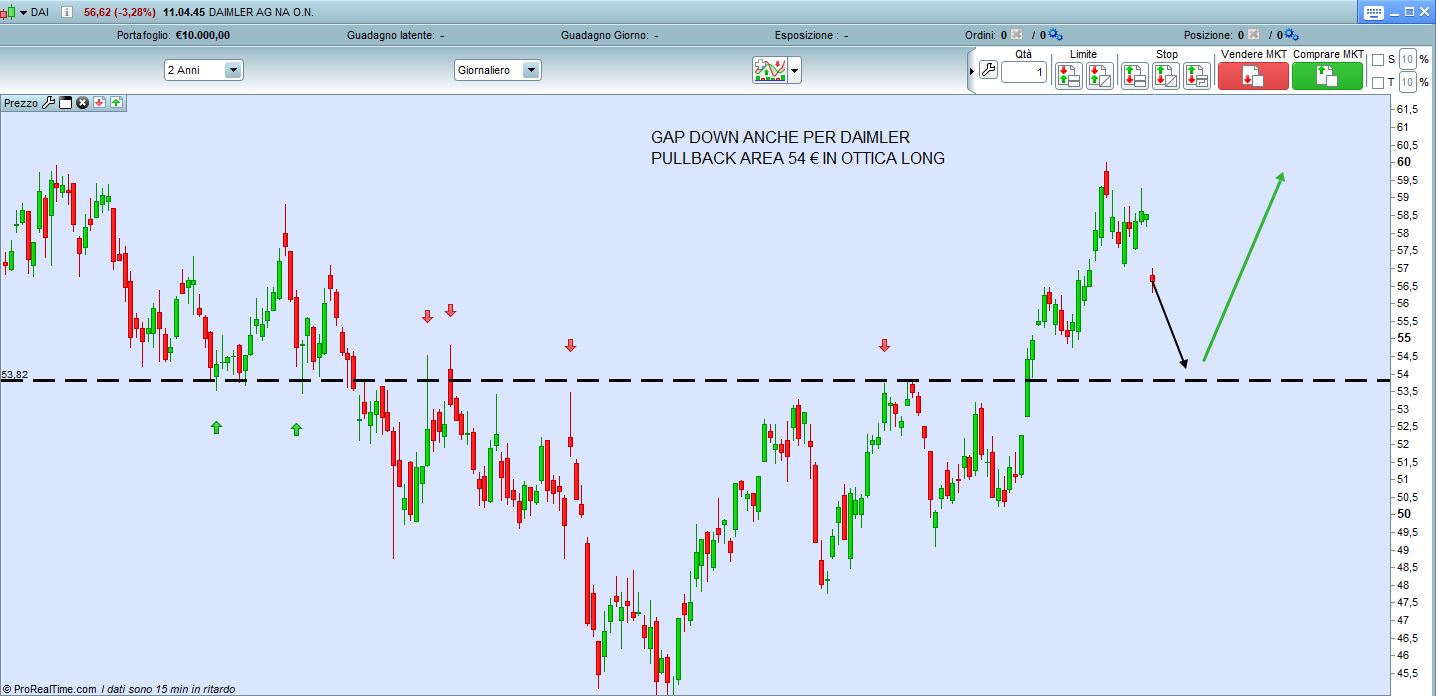Open the Giornaliero timeframe dropdown

498,70
